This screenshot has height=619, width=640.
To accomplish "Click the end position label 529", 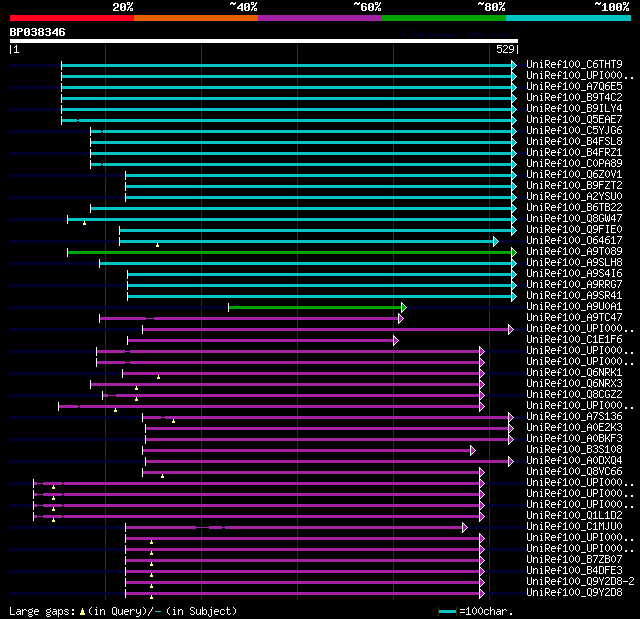I will coord(505,49).
